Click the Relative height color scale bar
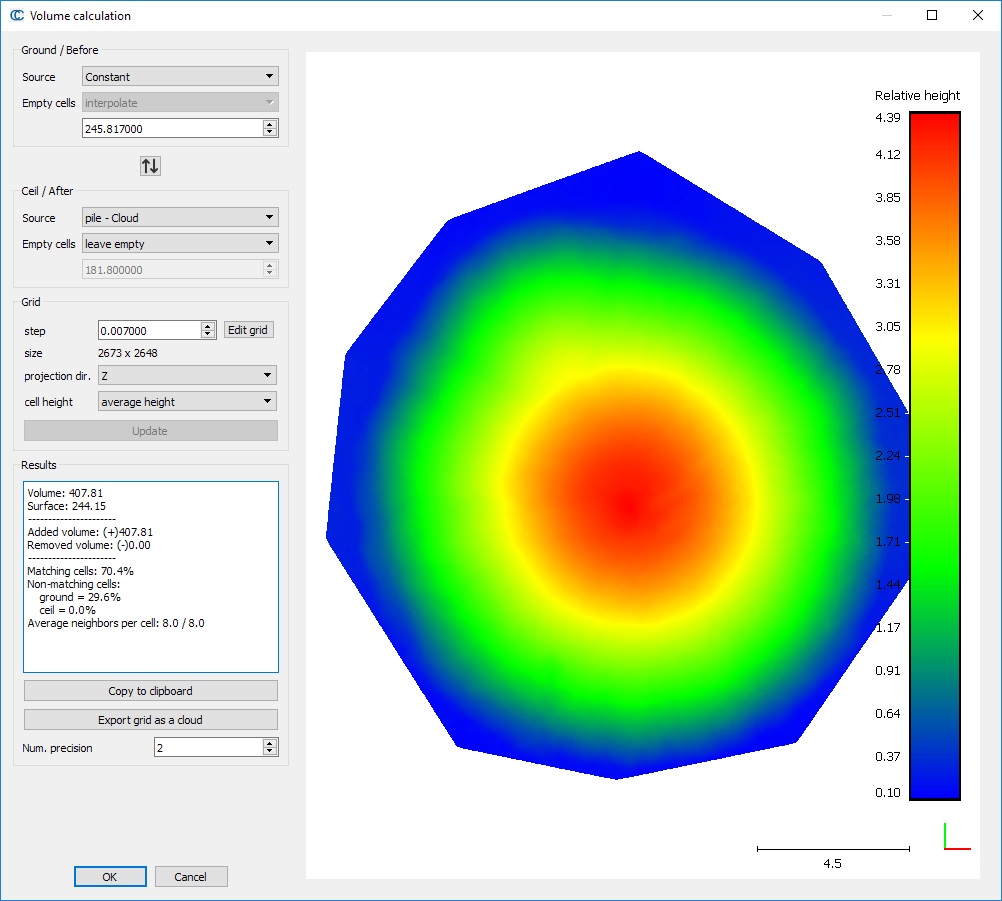 coord(935,455)
